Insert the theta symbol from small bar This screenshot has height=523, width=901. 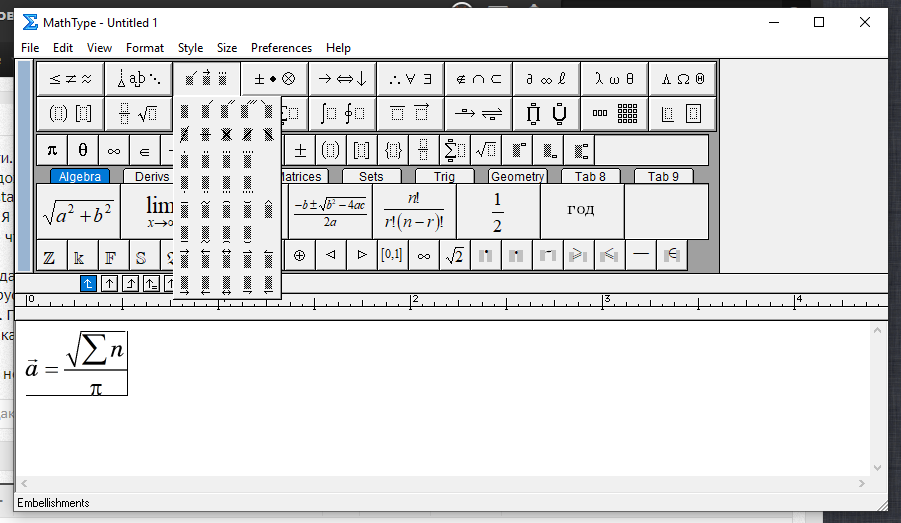pyautogui.click(x=83, y=151)
